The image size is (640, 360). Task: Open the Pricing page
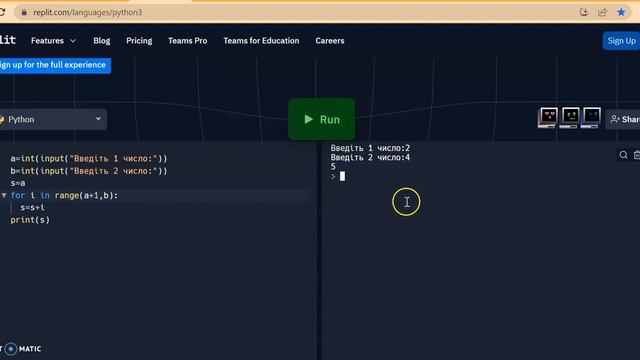pyautogui.click(x=139, y=41)
